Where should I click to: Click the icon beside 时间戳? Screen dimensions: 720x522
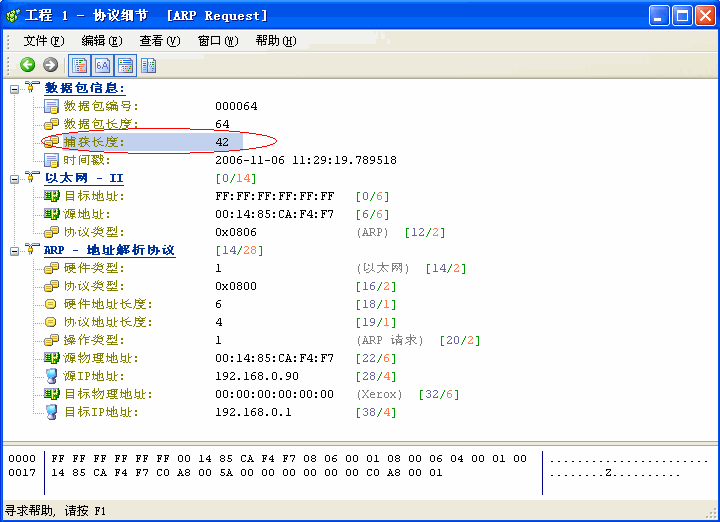[x=51, y=160]
